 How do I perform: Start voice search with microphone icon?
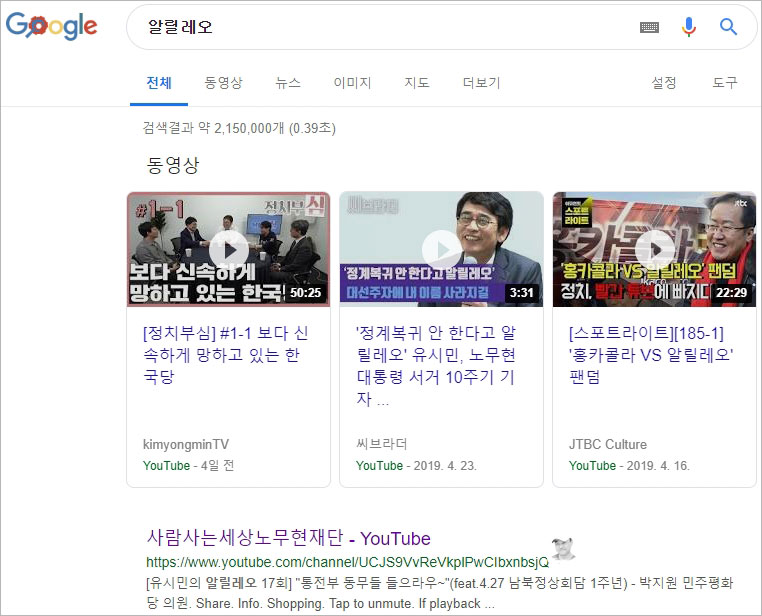(x=689, y=27)
